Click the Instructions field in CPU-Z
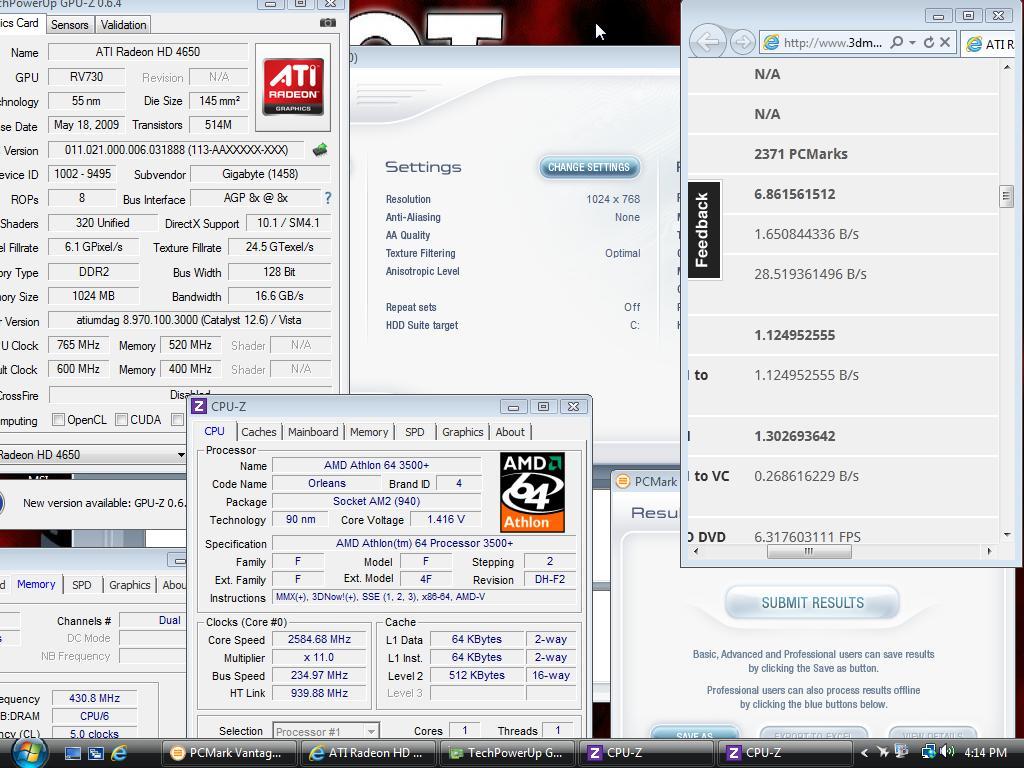Image resolution: width=1024 pixels, height=768 pixels. [424, 597]
